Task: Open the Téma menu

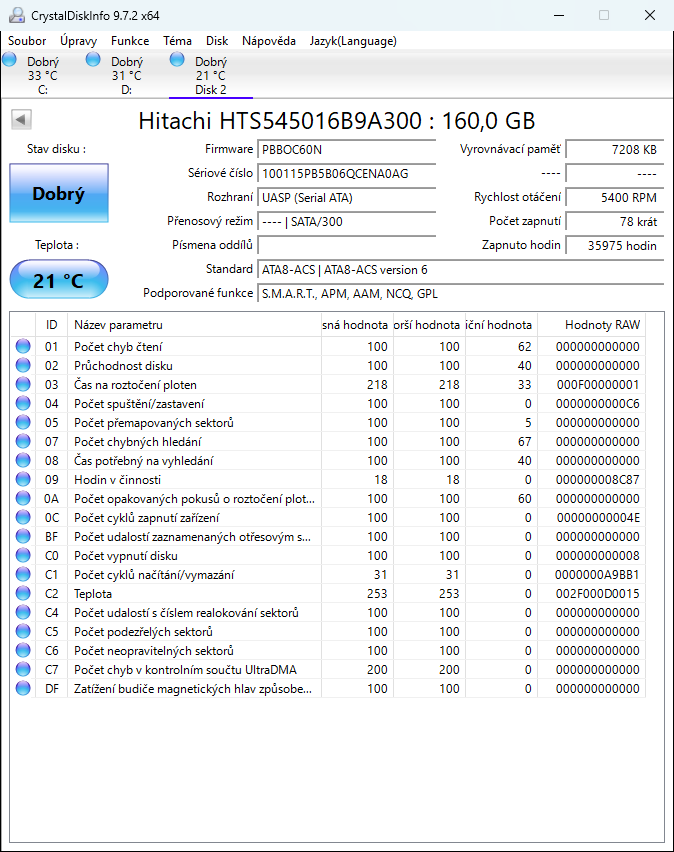Action: point(177,41)
